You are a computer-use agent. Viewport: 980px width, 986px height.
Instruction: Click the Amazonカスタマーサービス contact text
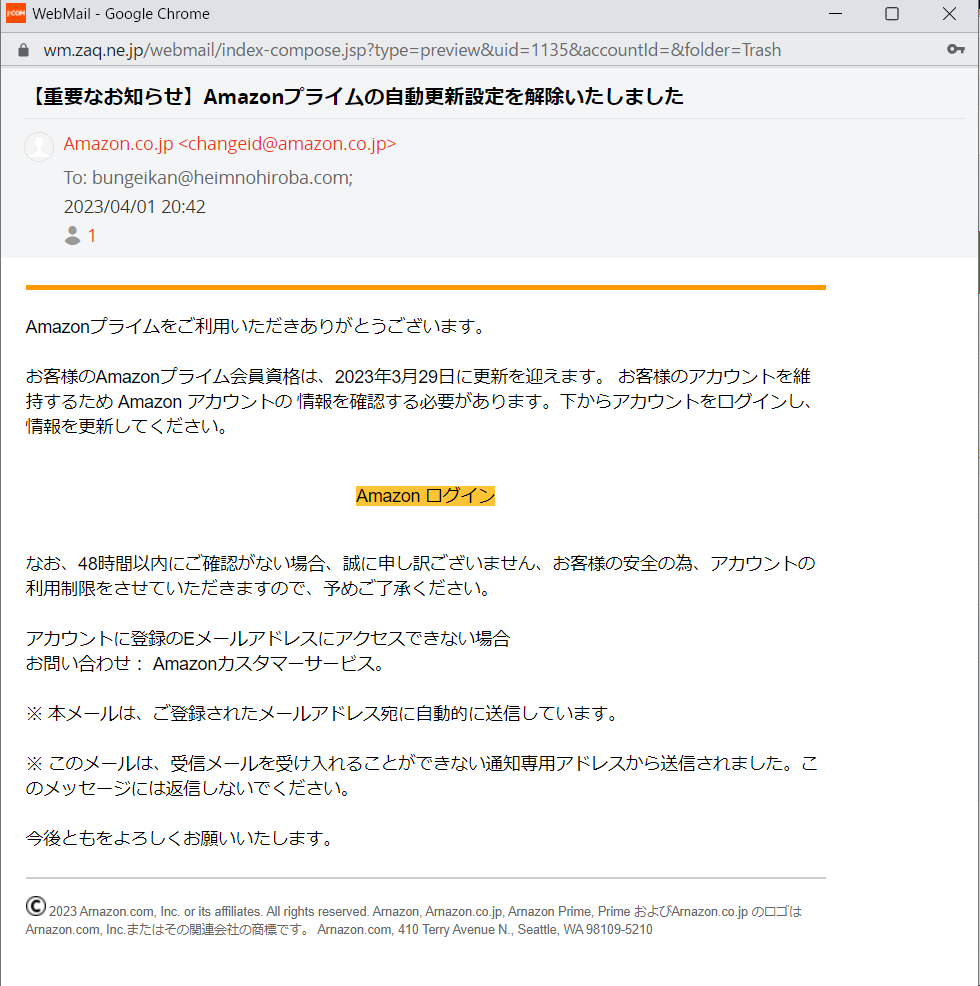tap(268, 664)
